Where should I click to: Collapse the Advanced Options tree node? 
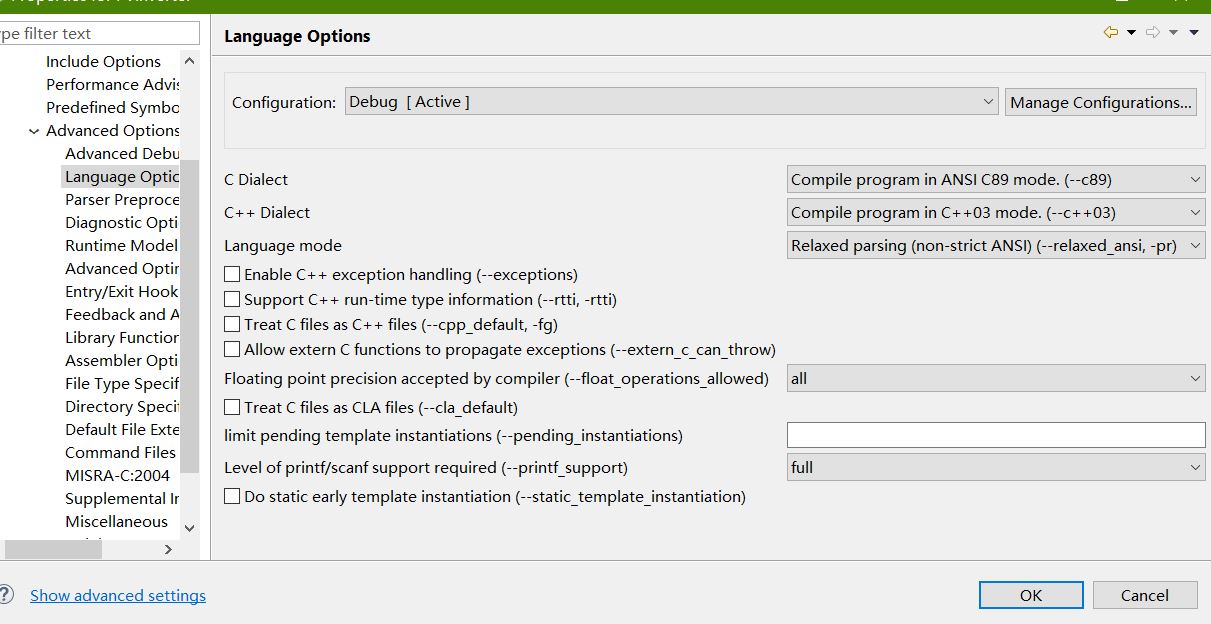click(35, 131)
